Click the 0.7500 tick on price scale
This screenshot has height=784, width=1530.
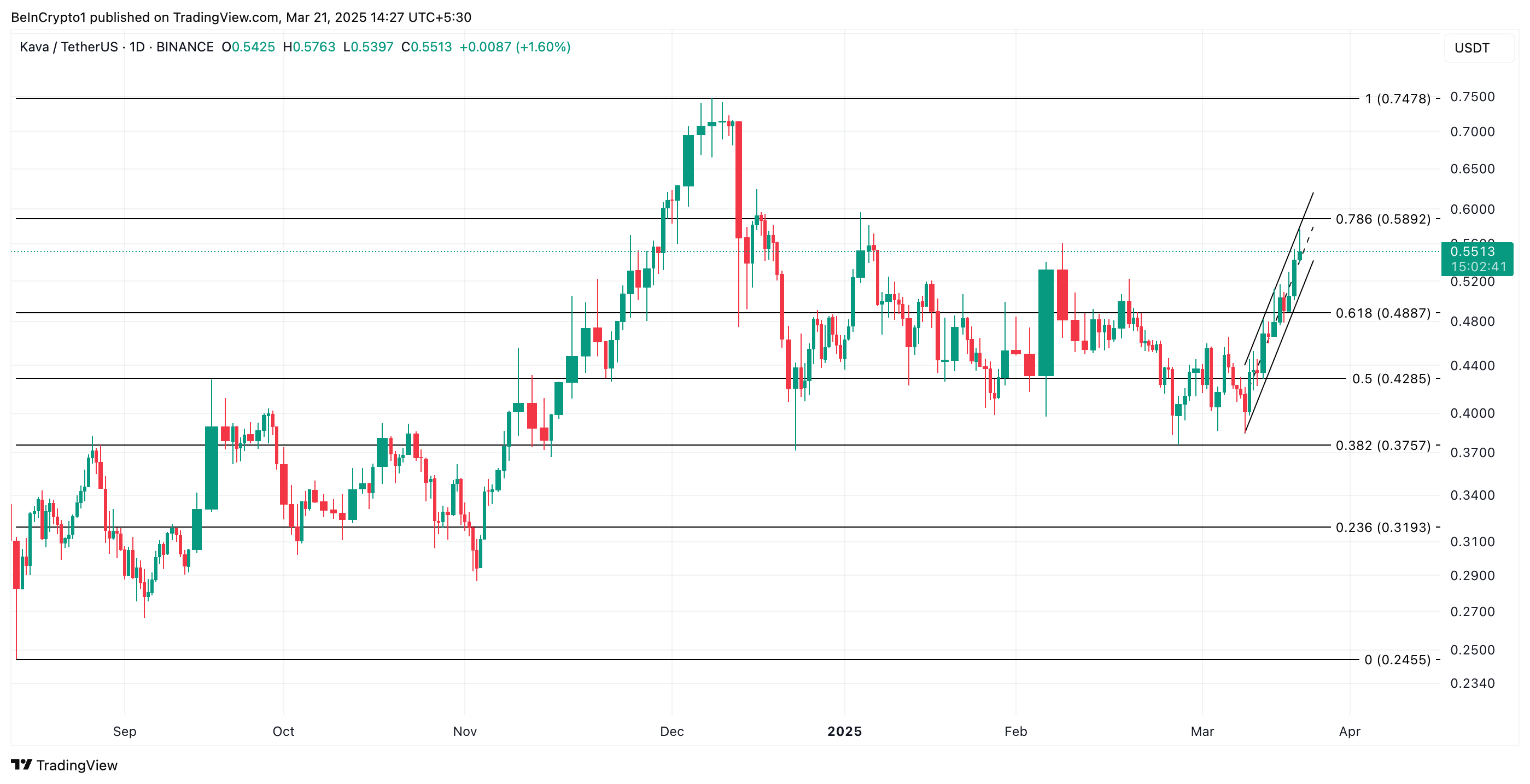point(1473,97)
